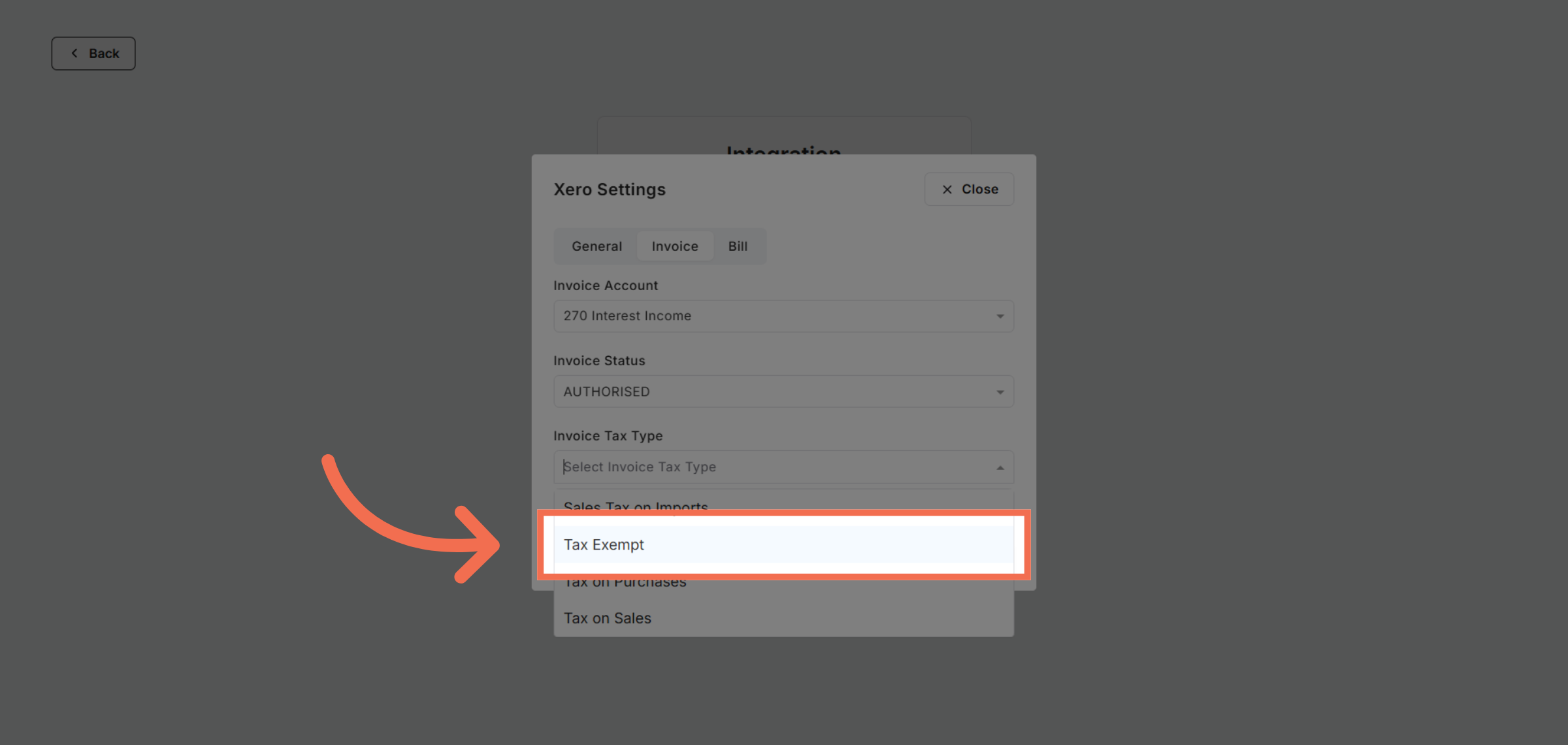Open the Invoice Account selector
Screen dimensions: 1568x745
[x=783, y=316]
